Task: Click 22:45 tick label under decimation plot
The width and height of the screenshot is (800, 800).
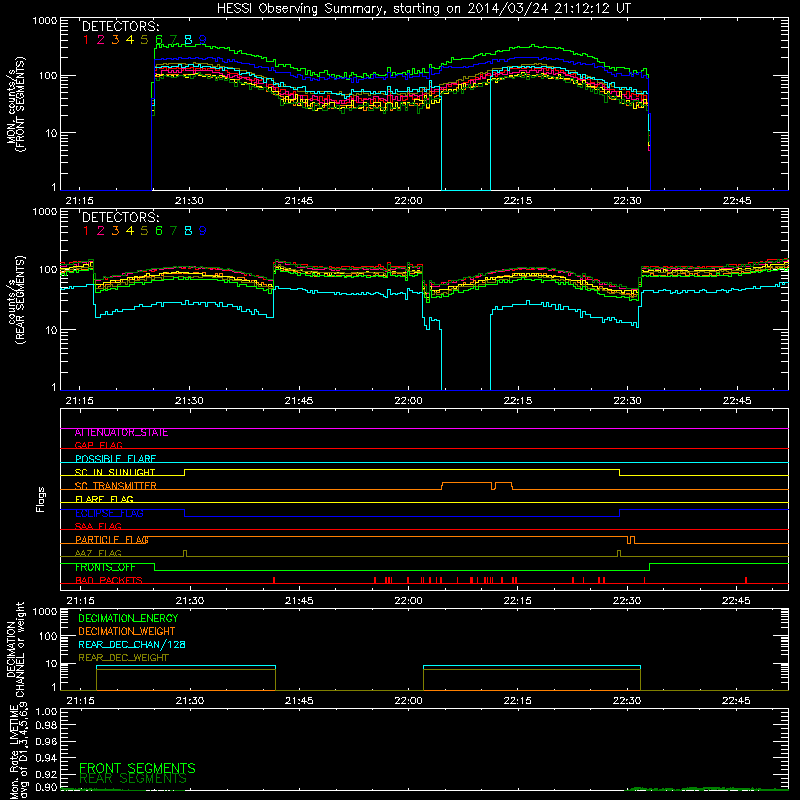Action: [x=736, y=701]
